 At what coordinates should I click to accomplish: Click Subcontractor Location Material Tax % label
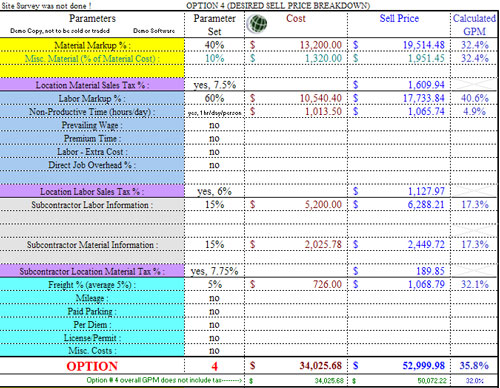point(92,271)
